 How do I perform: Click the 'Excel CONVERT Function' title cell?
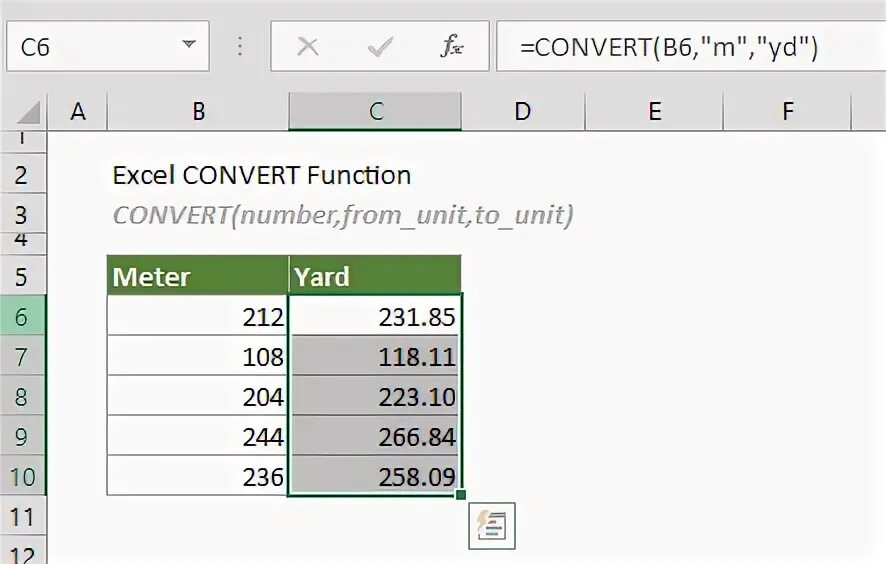(x=262, y=175)
